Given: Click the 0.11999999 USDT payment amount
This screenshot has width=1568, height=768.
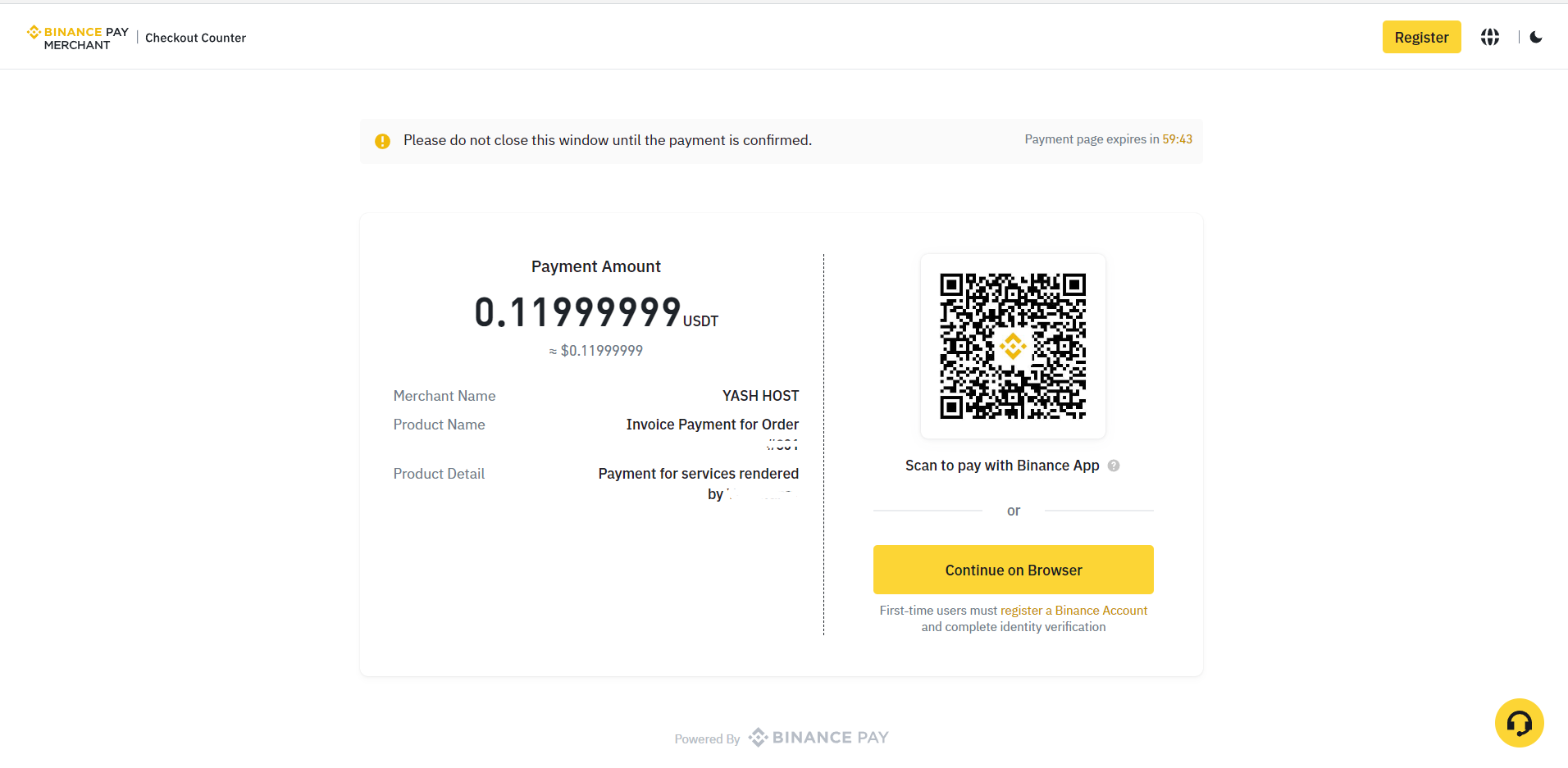Looking at the screenshot, I should click(x=596, y=313).
